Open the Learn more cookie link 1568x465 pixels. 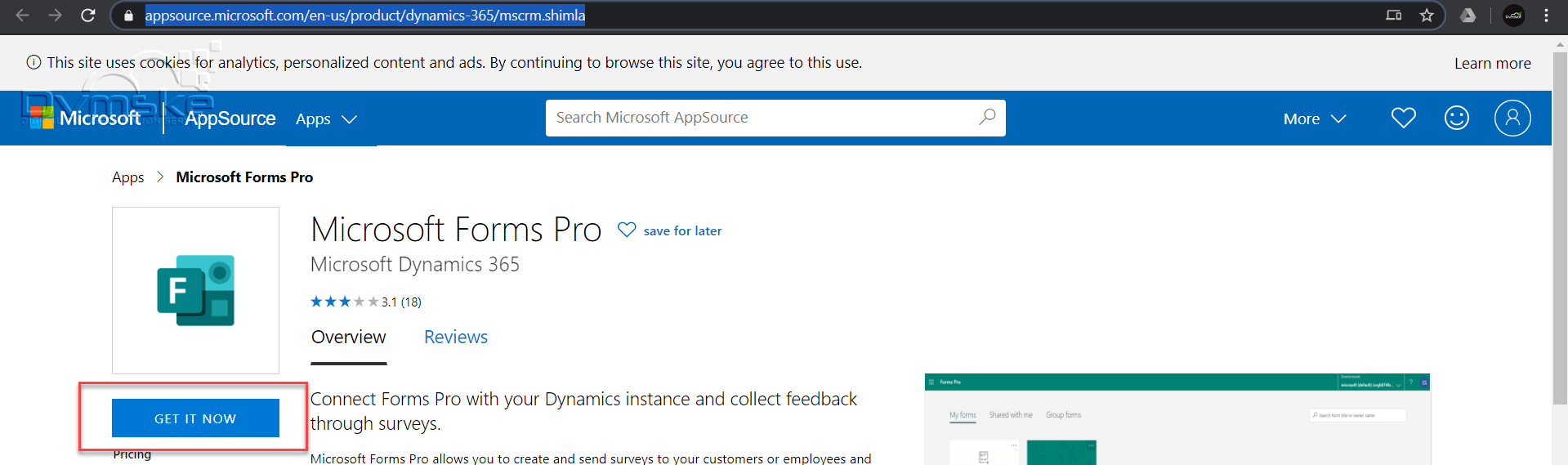(x=1492, y=63)
